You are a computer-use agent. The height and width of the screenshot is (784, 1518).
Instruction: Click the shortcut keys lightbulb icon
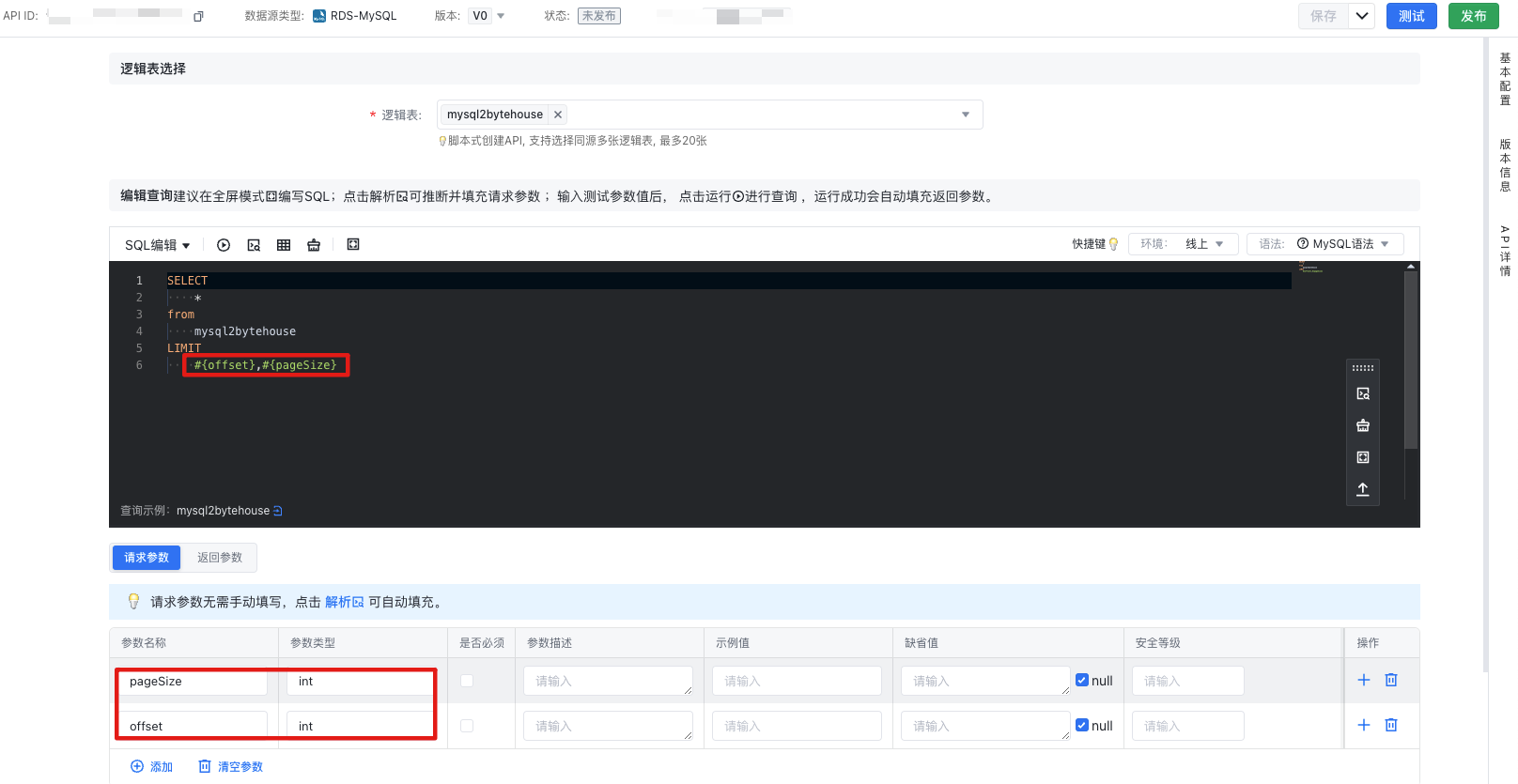pos(1114,244)
